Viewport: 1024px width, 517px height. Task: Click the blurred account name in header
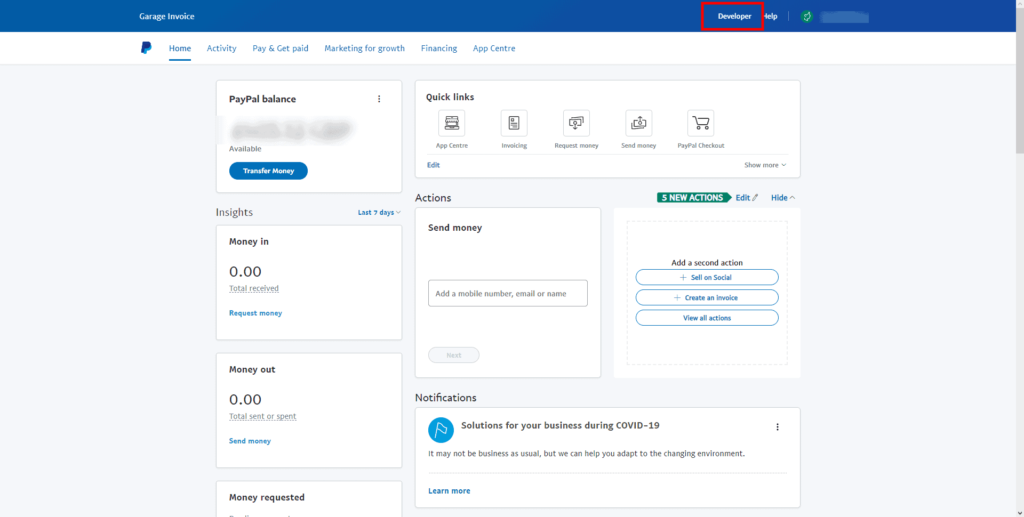pos(844,17)
